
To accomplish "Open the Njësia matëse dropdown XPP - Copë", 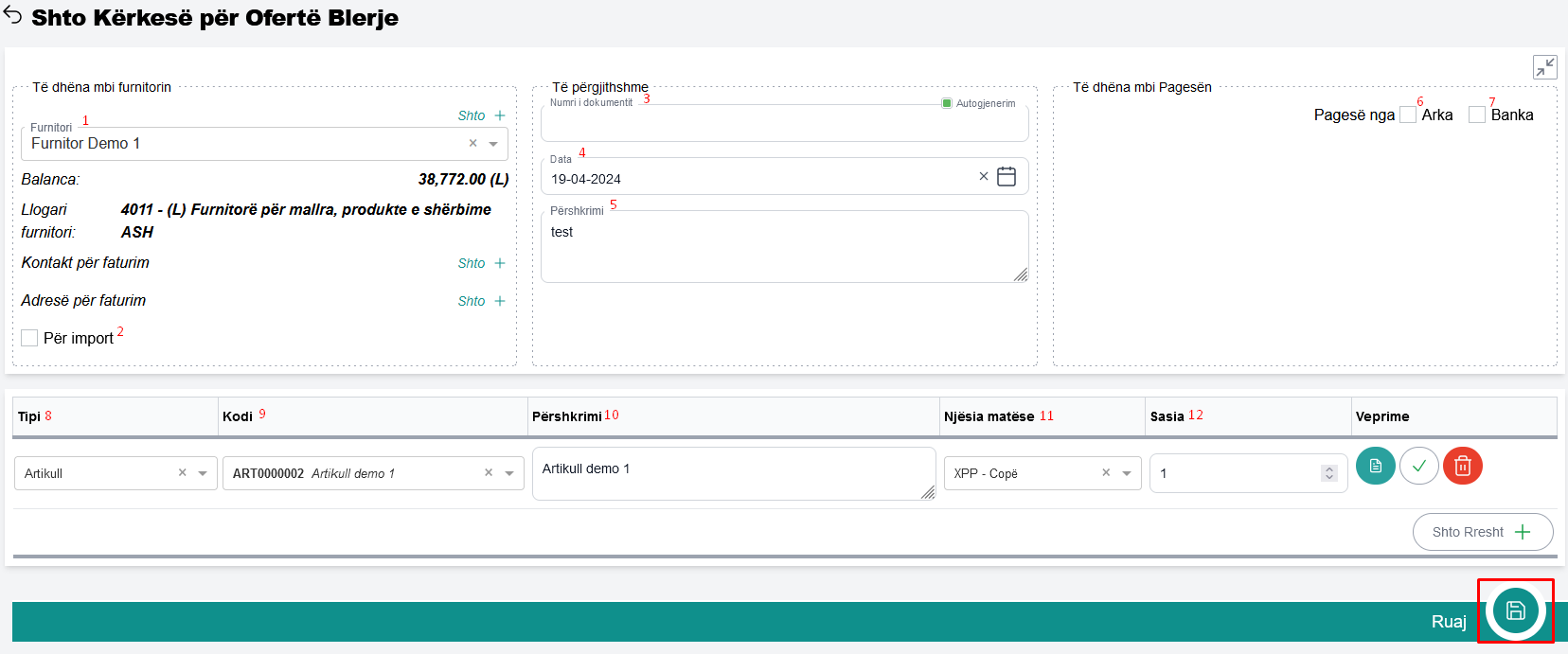I will 1127,473.
